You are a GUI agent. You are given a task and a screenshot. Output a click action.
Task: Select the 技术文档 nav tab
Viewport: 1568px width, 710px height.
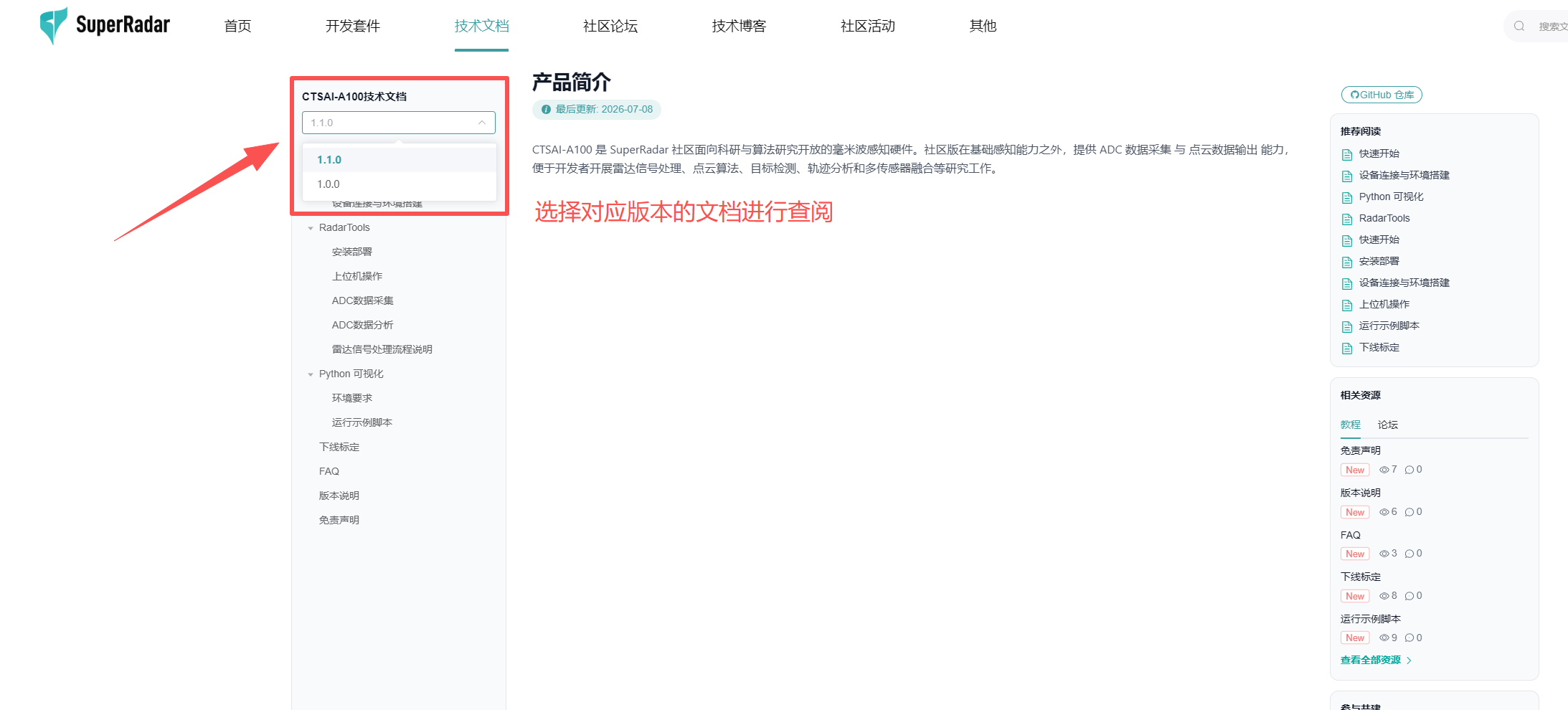coord(481,26)
